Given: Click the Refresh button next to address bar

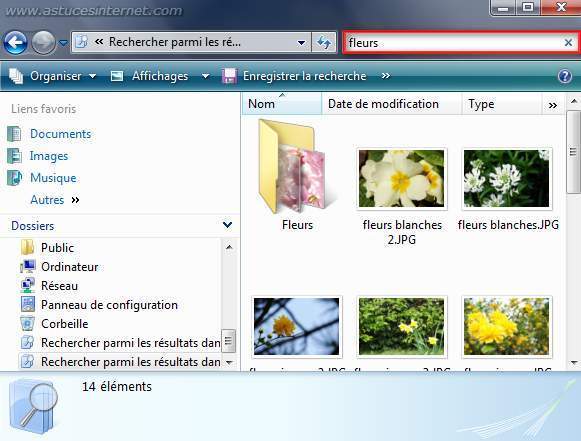Looking at the screenshot, I should pyautogui.click(x=324, y=43).
